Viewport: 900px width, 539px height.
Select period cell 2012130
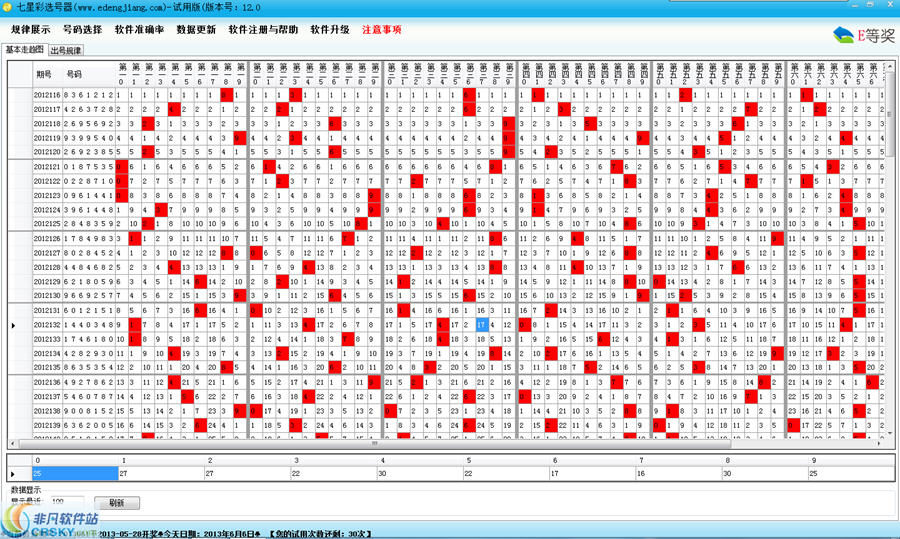pos(47,296)
